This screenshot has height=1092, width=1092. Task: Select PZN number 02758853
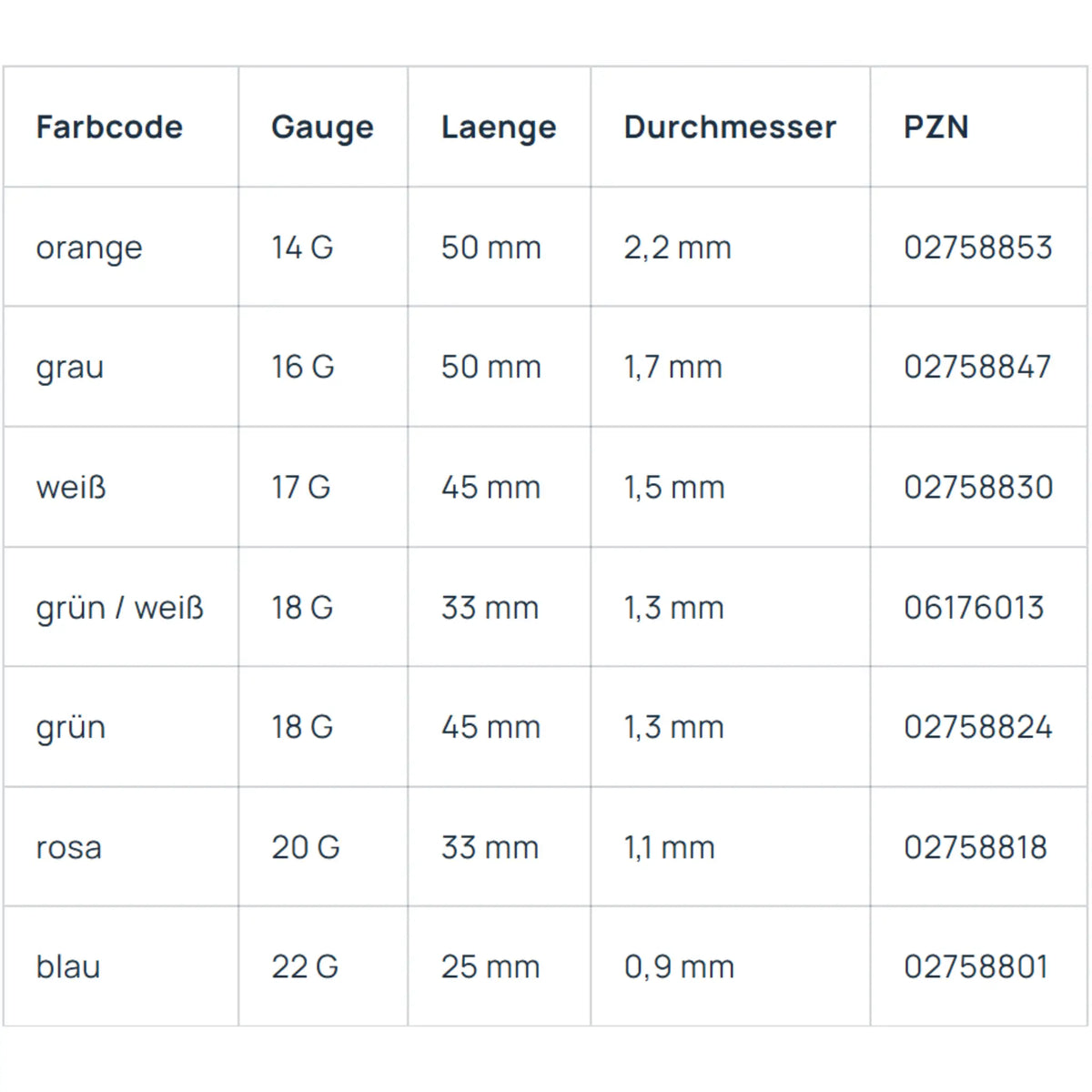tap(977, 247)
